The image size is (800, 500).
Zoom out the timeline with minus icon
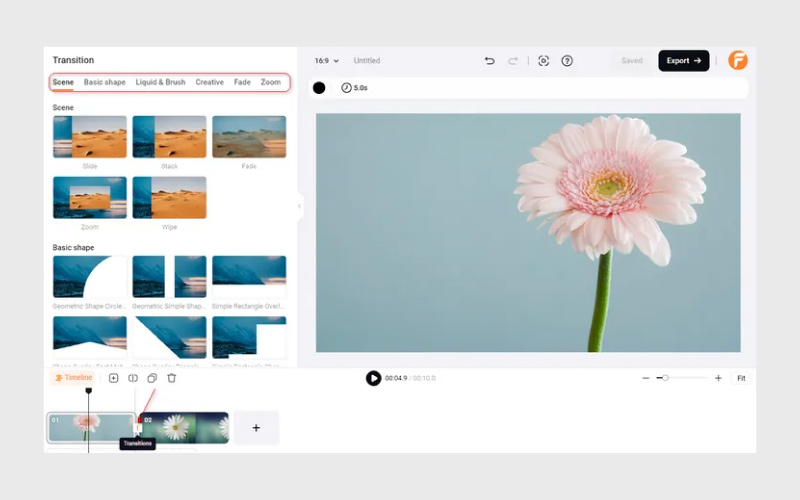point(645,378)
